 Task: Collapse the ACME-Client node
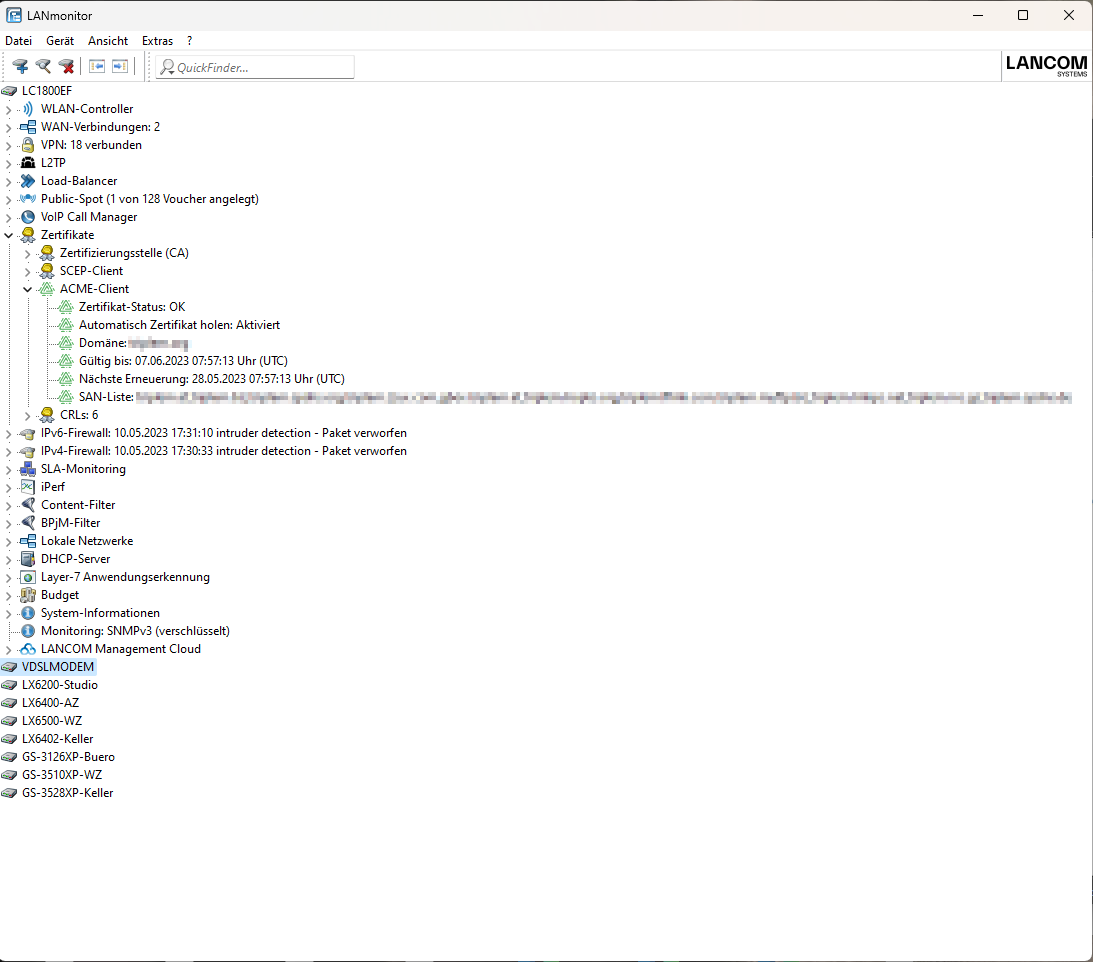(28, 289)
